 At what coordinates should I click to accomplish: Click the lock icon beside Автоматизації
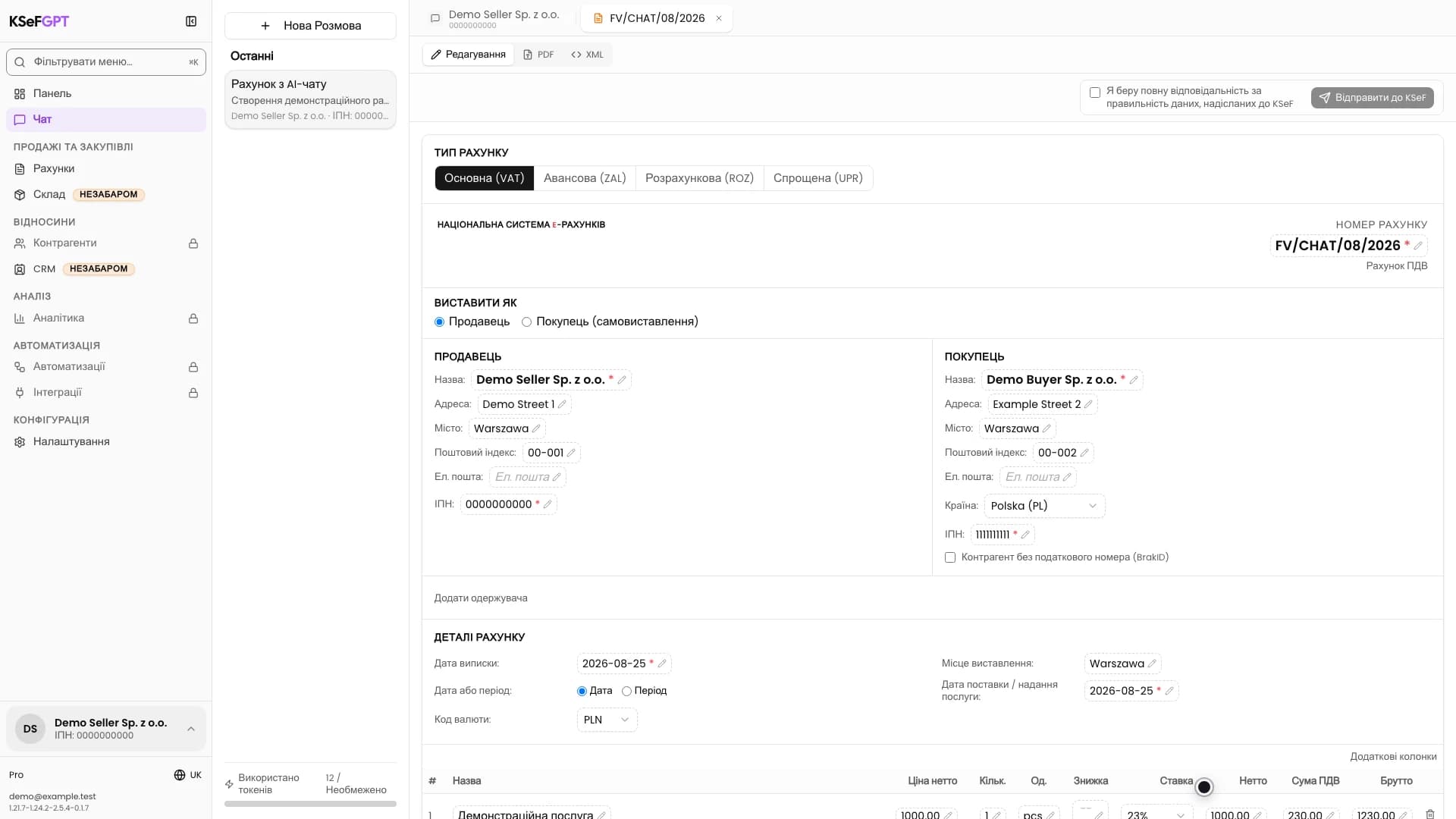pyautogui.click(x=193, y=367)
